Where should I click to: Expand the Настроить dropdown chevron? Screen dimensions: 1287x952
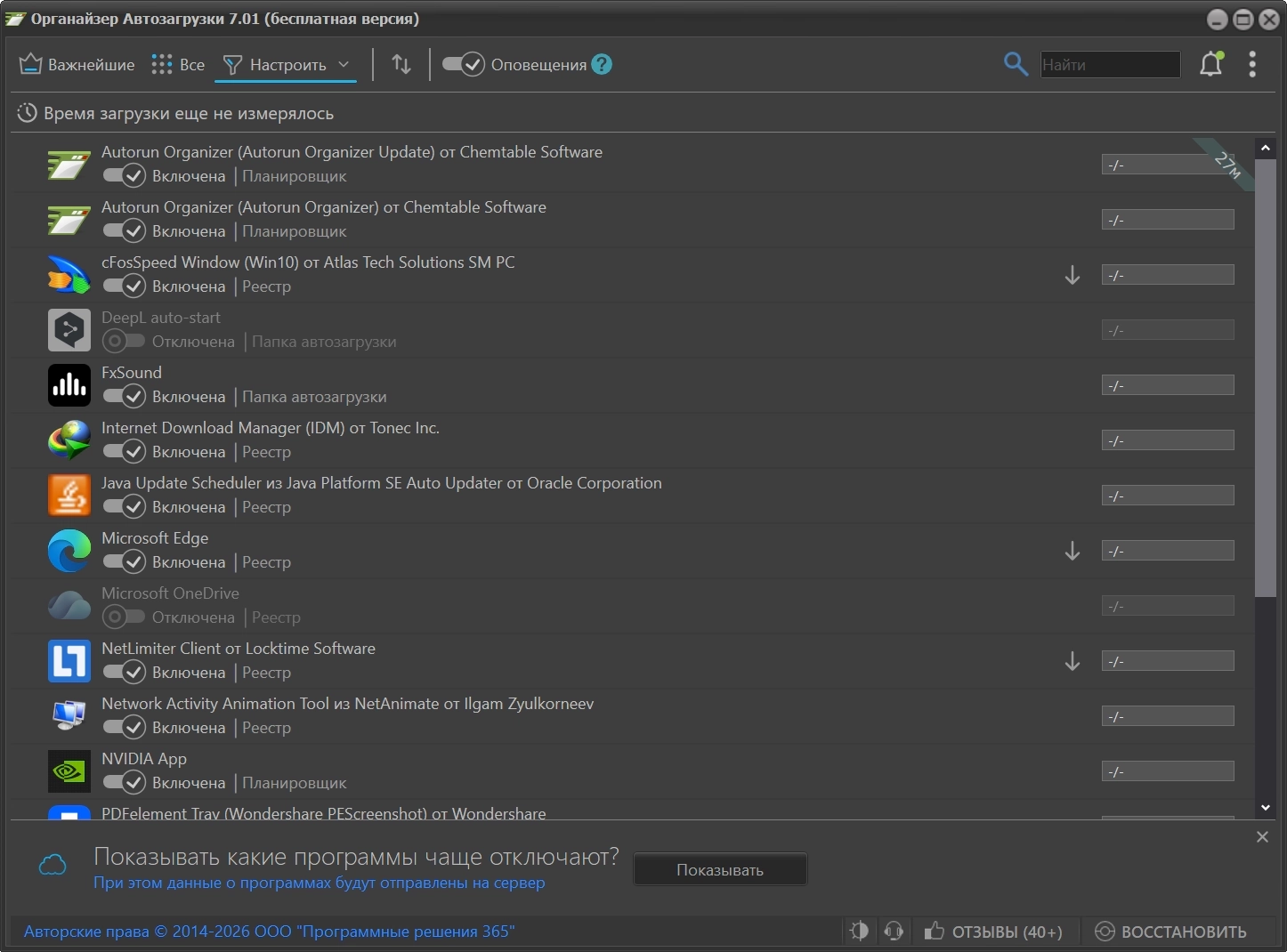tap(344, 64)
